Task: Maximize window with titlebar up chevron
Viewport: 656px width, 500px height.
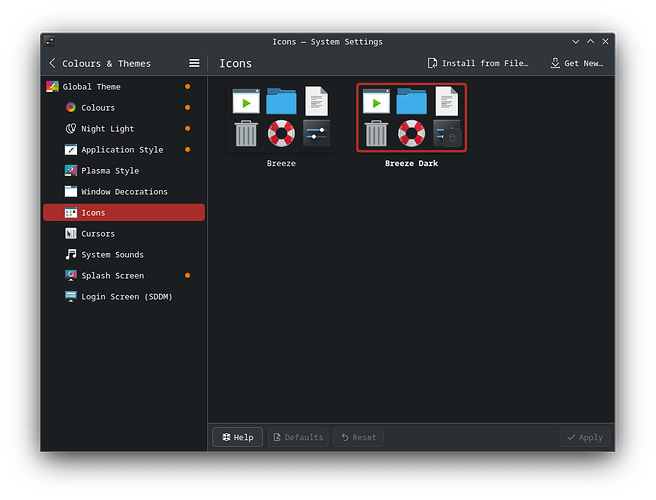Action: click(x=590, y=41)
